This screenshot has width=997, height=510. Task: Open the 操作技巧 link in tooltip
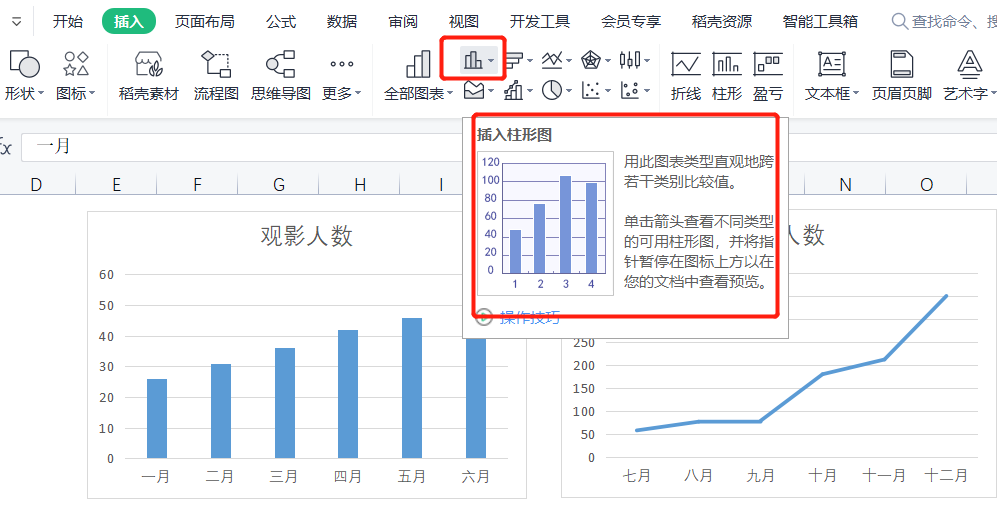(530, 317)
